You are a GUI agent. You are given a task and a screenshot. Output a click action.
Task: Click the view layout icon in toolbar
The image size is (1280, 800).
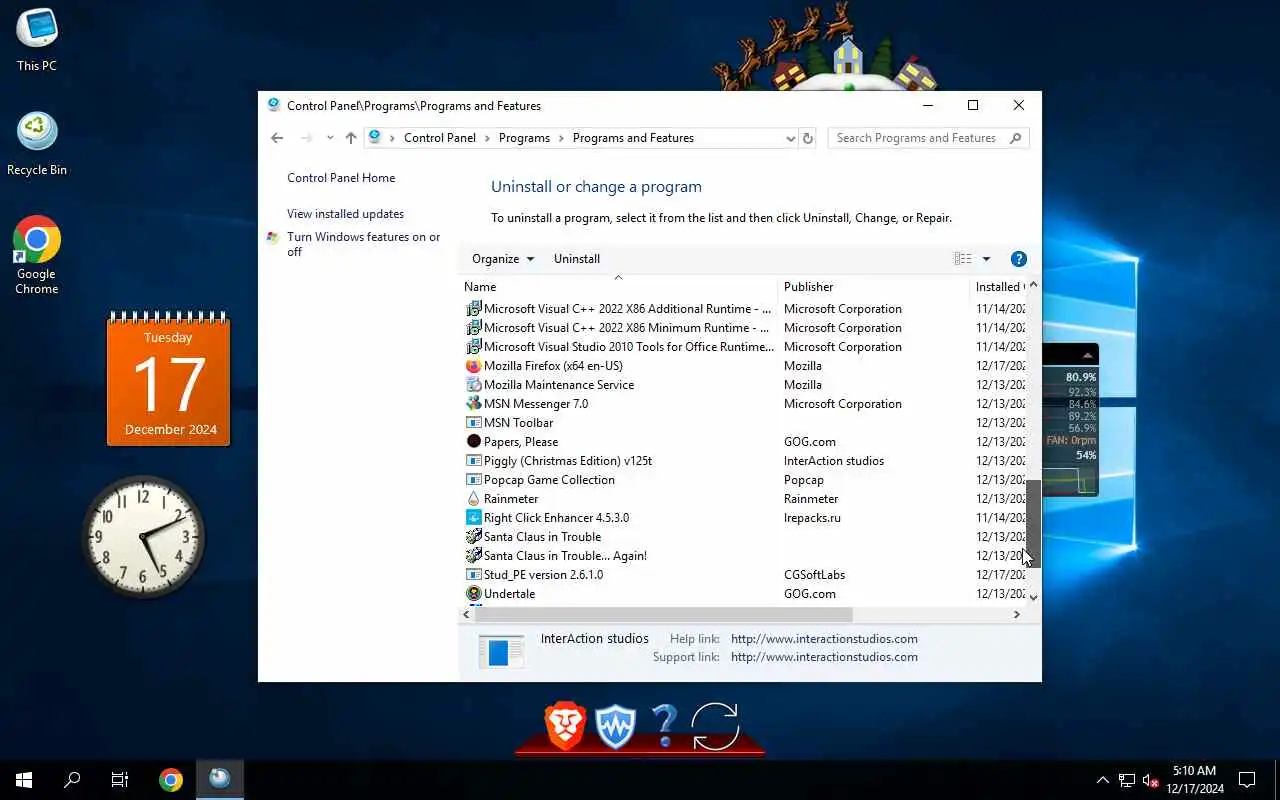click(x=963, y=259)
